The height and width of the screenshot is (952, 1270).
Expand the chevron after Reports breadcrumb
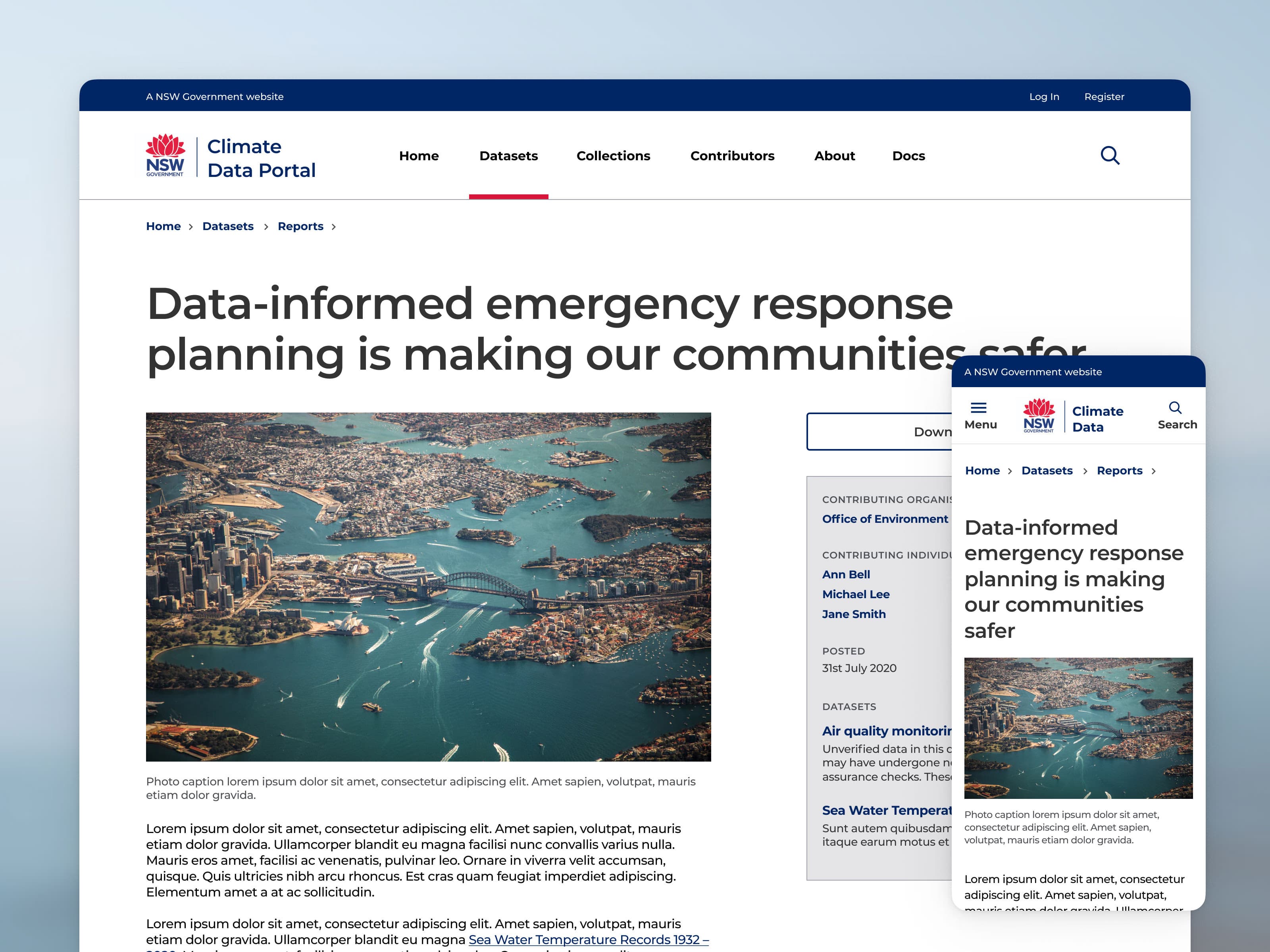(335, 226)
